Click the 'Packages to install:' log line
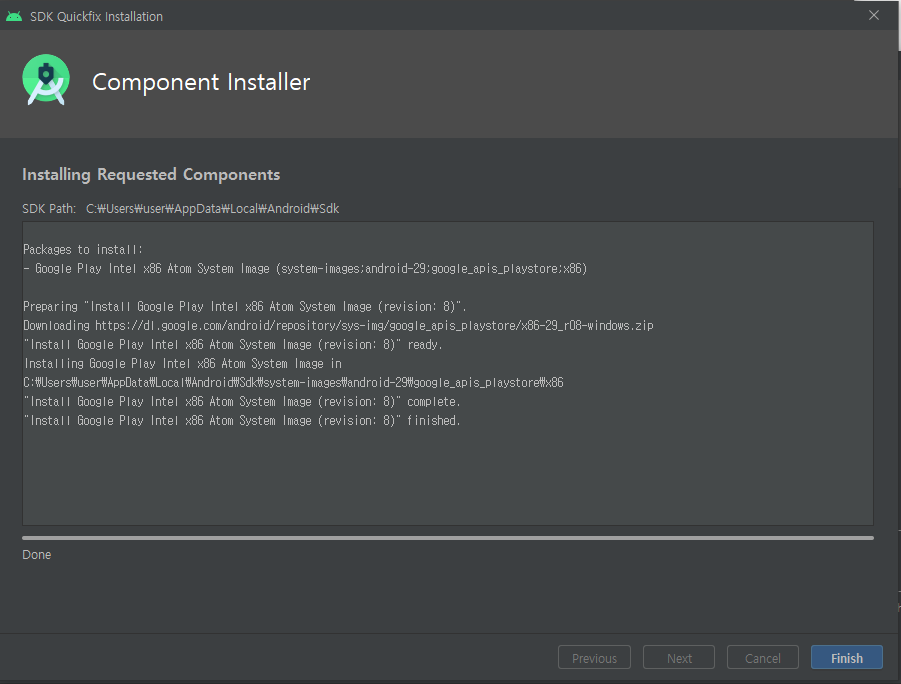The height and width of the screenshot is (684, 901). coord(83,249)
